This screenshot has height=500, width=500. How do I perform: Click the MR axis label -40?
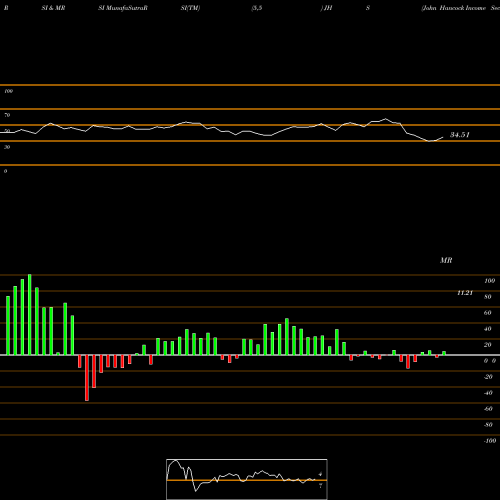(488, 393)
